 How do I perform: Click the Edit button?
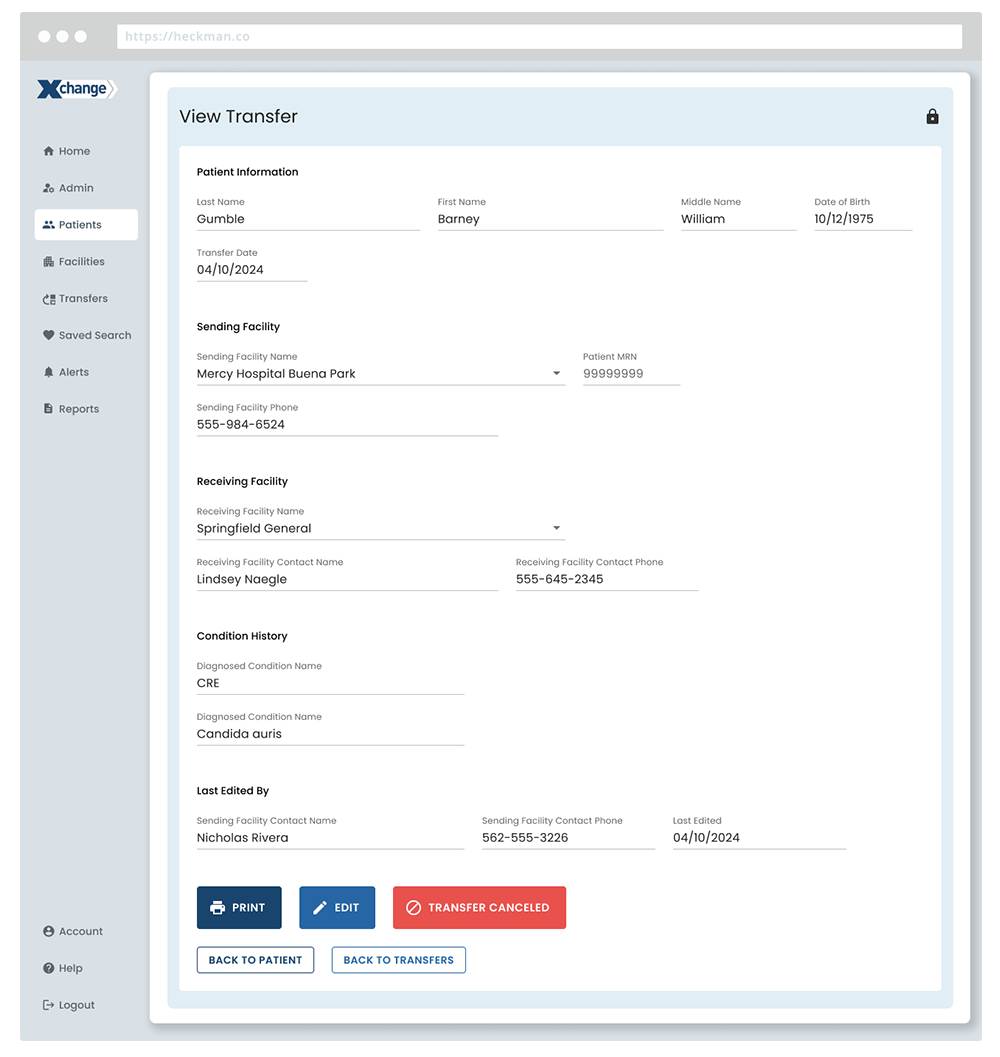point(336,908)
